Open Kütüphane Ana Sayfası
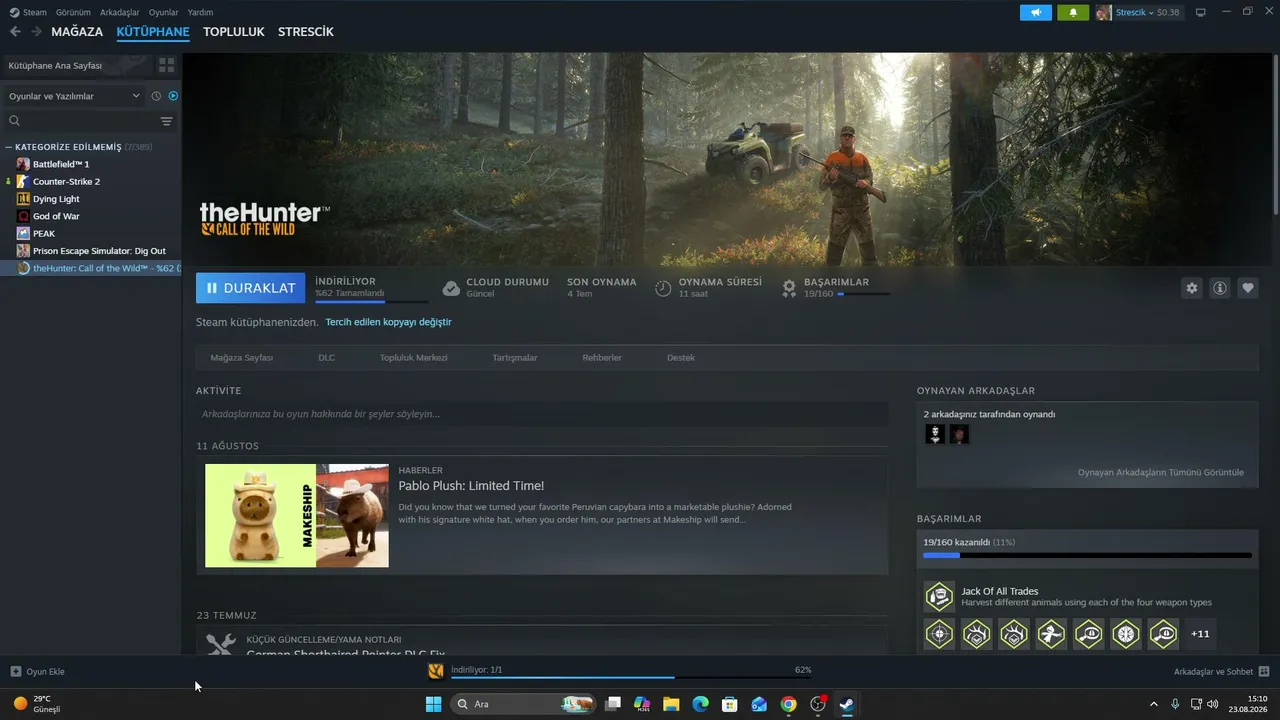Viewport: 1280px width, 720px height. point(55,65)
